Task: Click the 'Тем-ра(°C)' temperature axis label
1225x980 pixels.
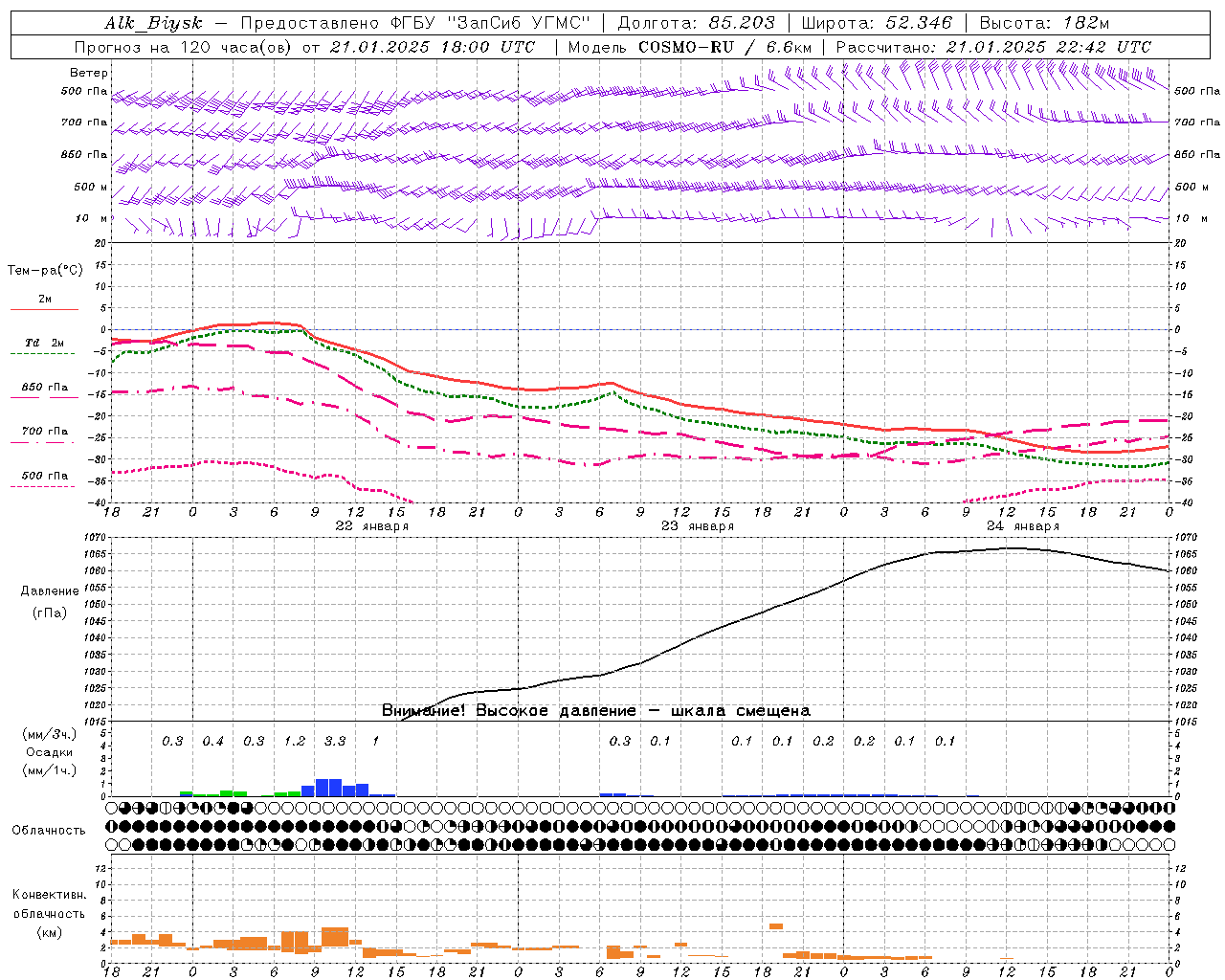Action: pyautogui.click(x=45, y=271)
